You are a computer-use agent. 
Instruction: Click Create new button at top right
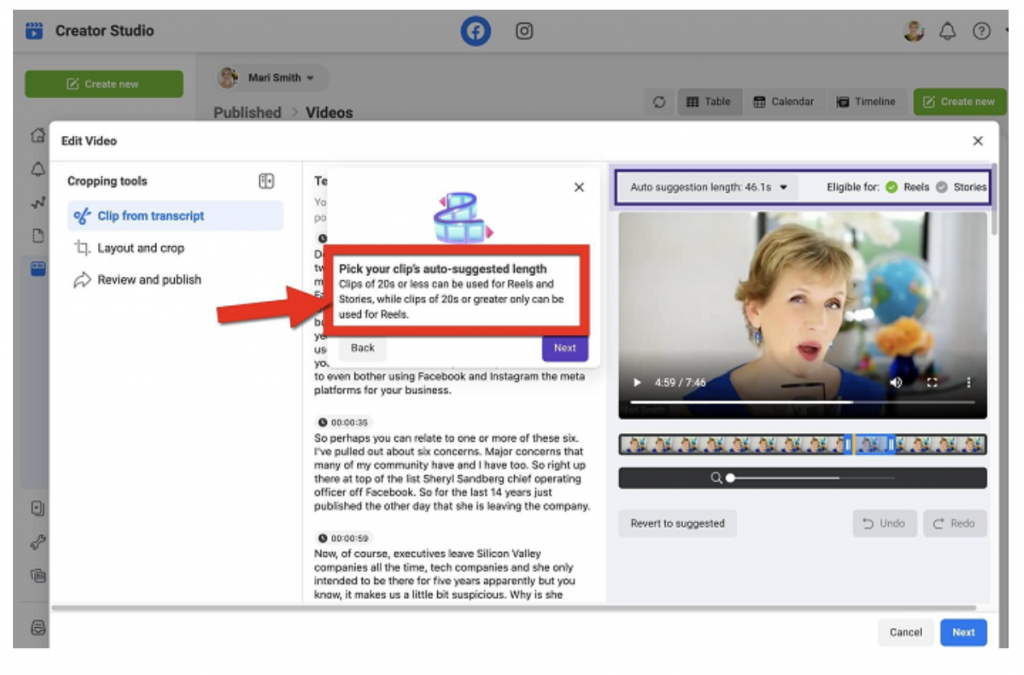pyautogui.click(x=959, y=102)
